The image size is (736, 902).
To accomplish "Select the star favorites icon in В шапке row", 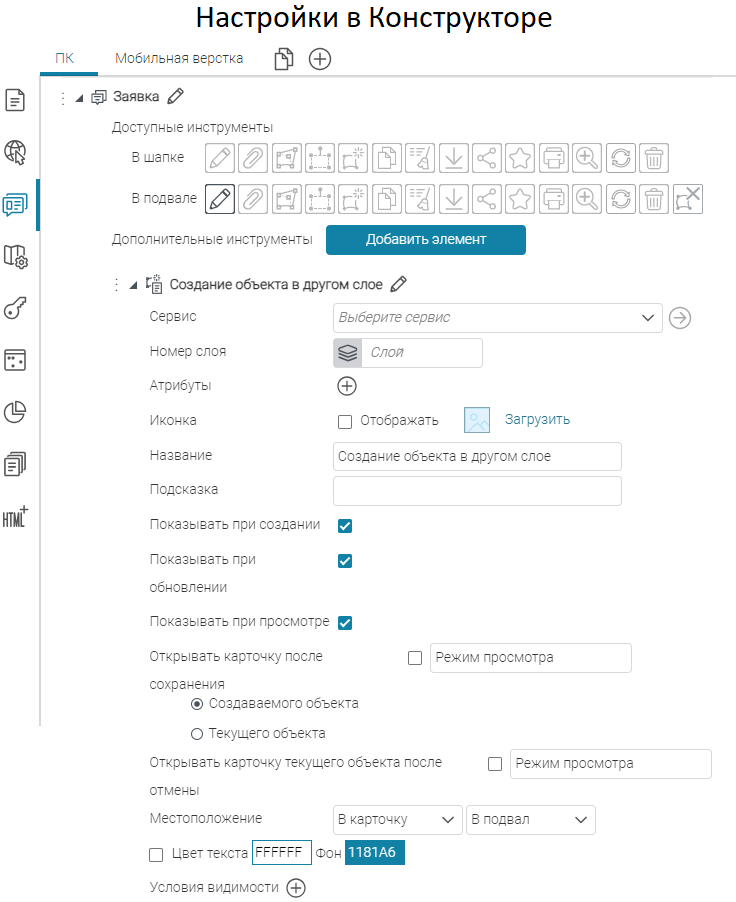I will [x=520, y=158].
